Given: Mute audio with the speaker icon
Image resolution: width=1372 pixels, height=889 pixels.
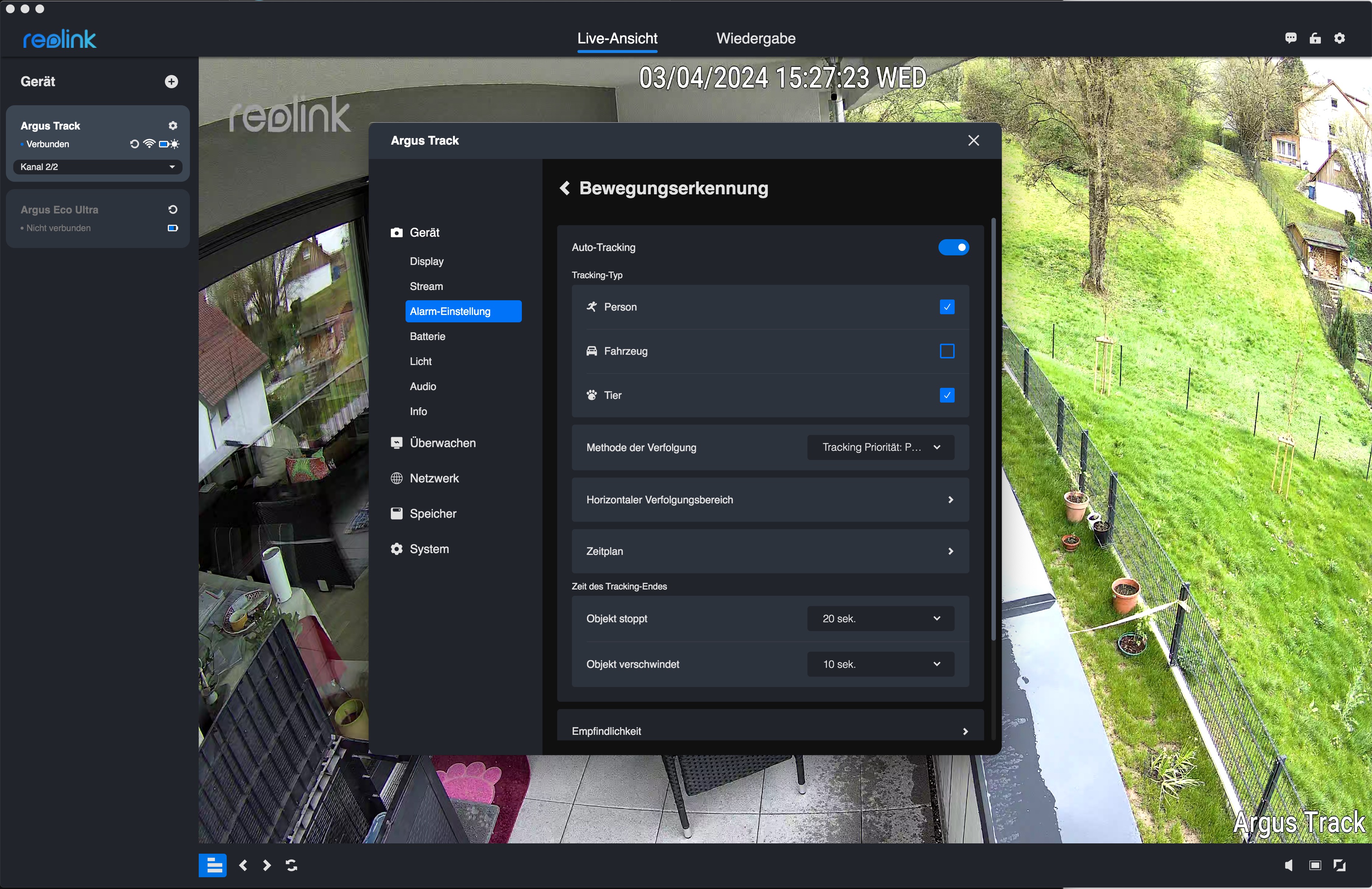Looking at the screenshot, I should (1289, 865).
